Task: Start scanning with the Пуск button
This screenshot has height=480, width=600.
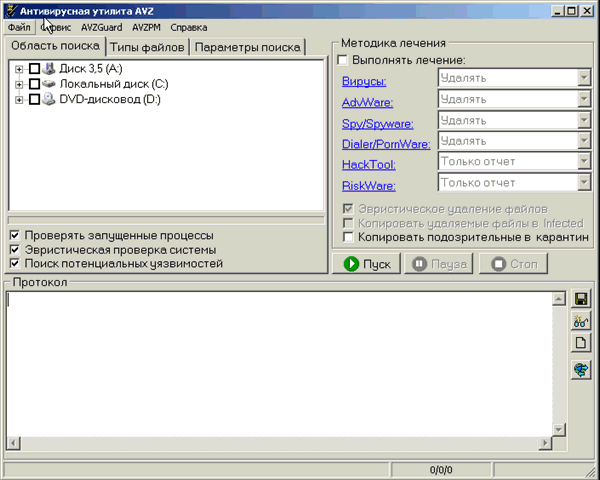Action: [x=366, y=264]
